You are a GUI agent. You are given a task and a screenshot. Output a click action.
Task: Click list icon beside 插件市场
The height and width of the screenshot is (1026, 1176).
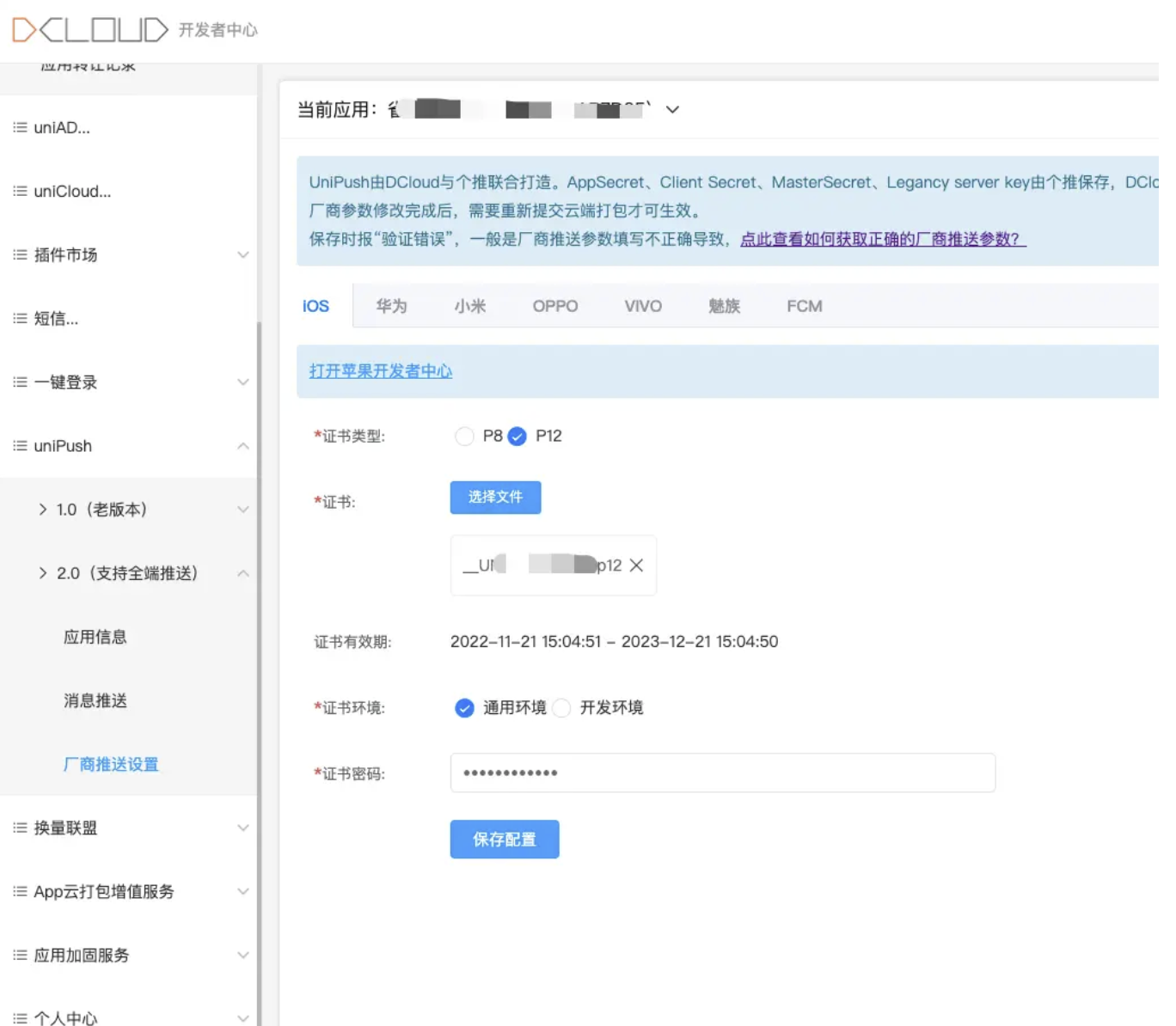[x=20, y=254]
